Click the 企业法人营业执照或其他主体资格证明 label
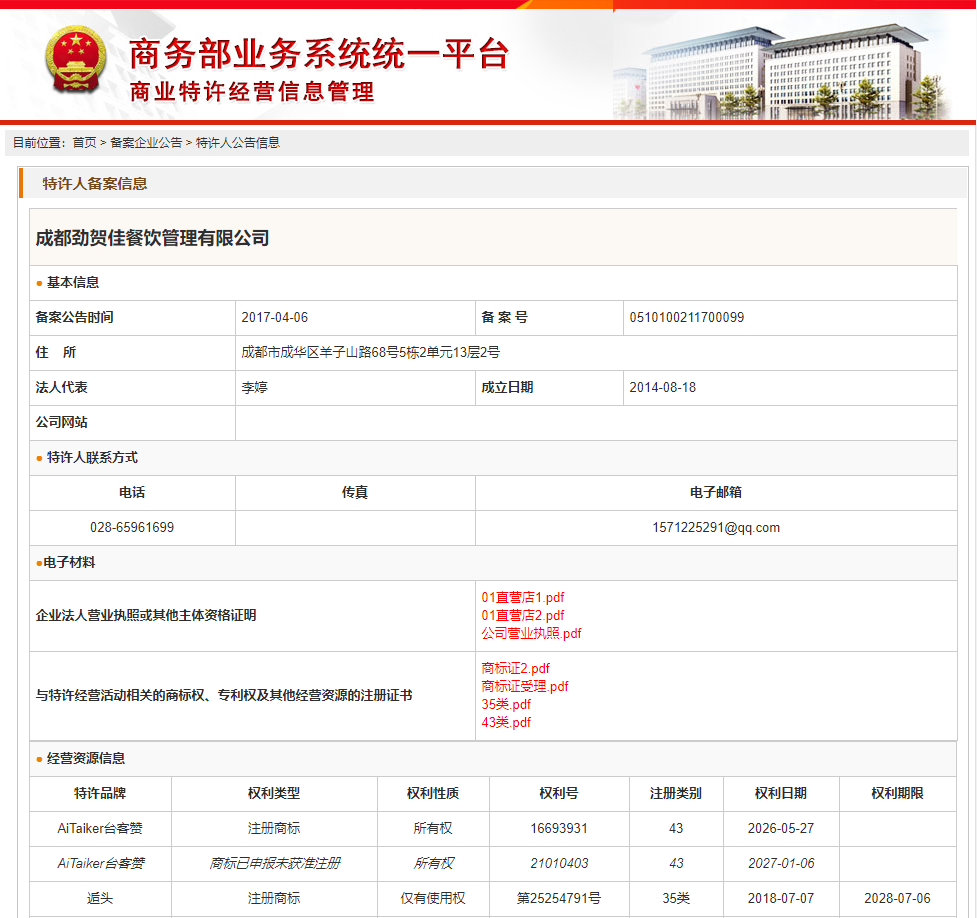This screenshot has width=977, height=918. (x=146, y=616)
